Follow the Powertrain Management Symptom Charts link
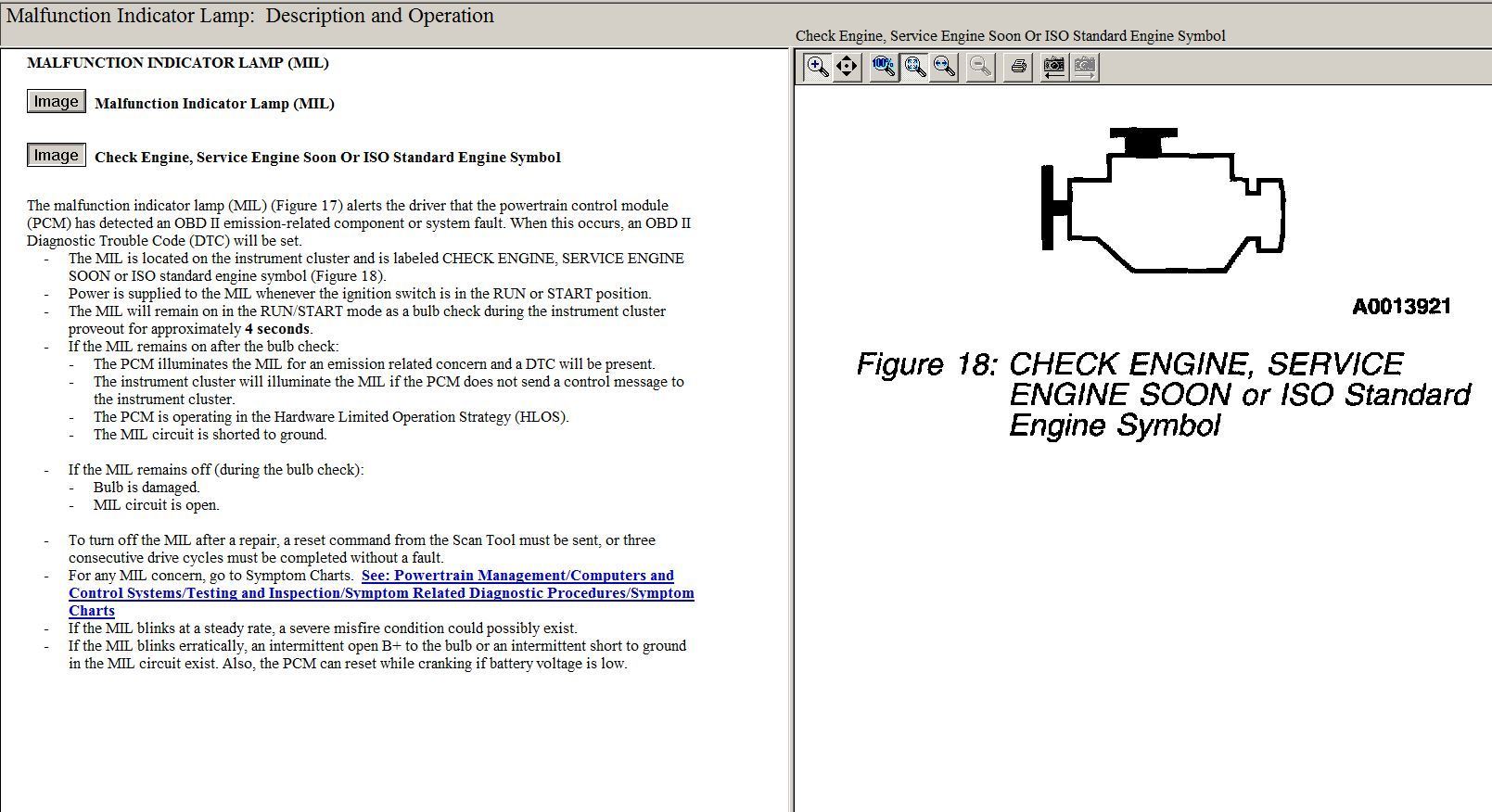 pyautogui.click(x=380, y=593)
